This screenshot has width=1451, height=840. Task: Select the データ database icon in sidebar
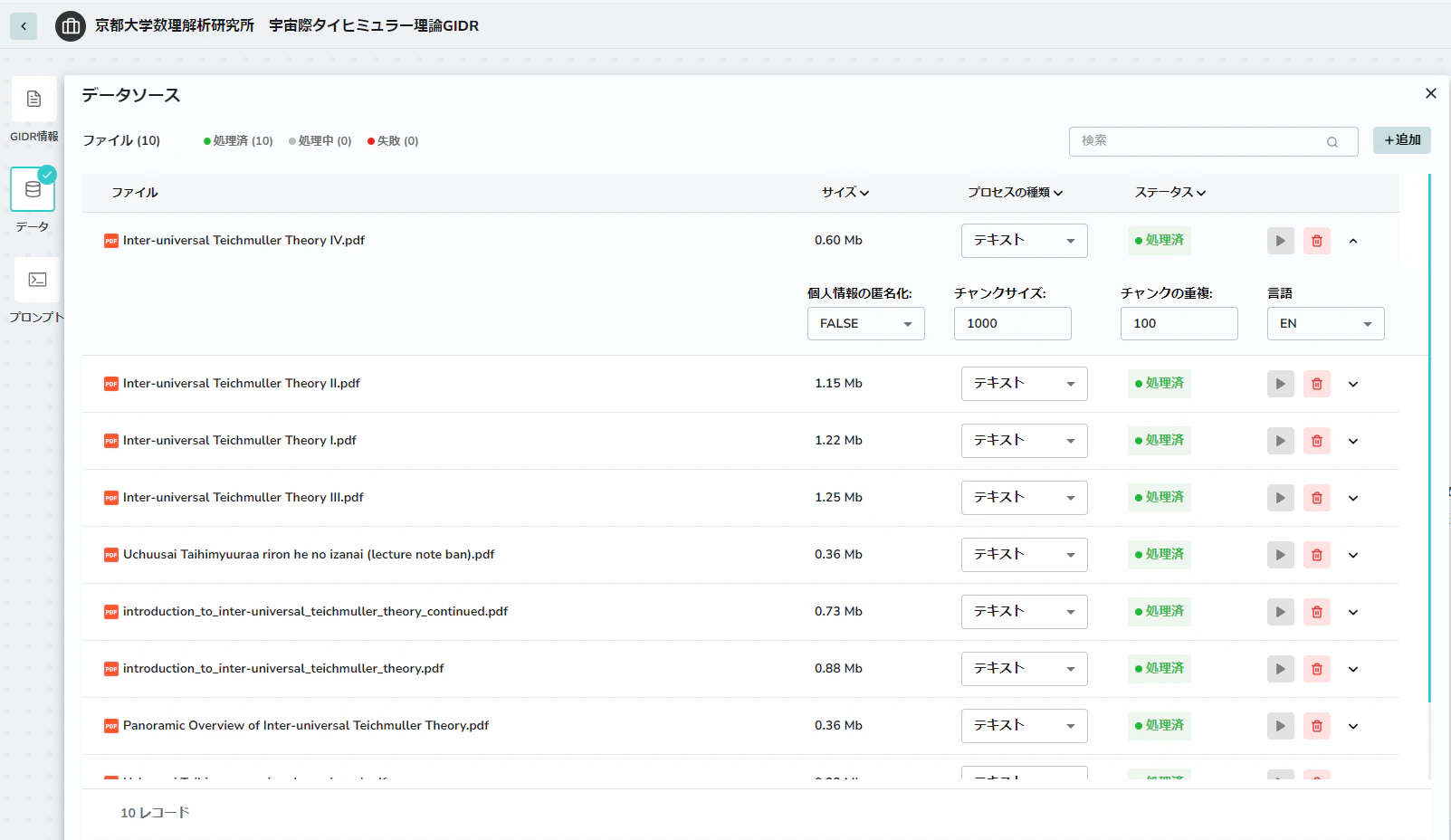coord(33,189)
